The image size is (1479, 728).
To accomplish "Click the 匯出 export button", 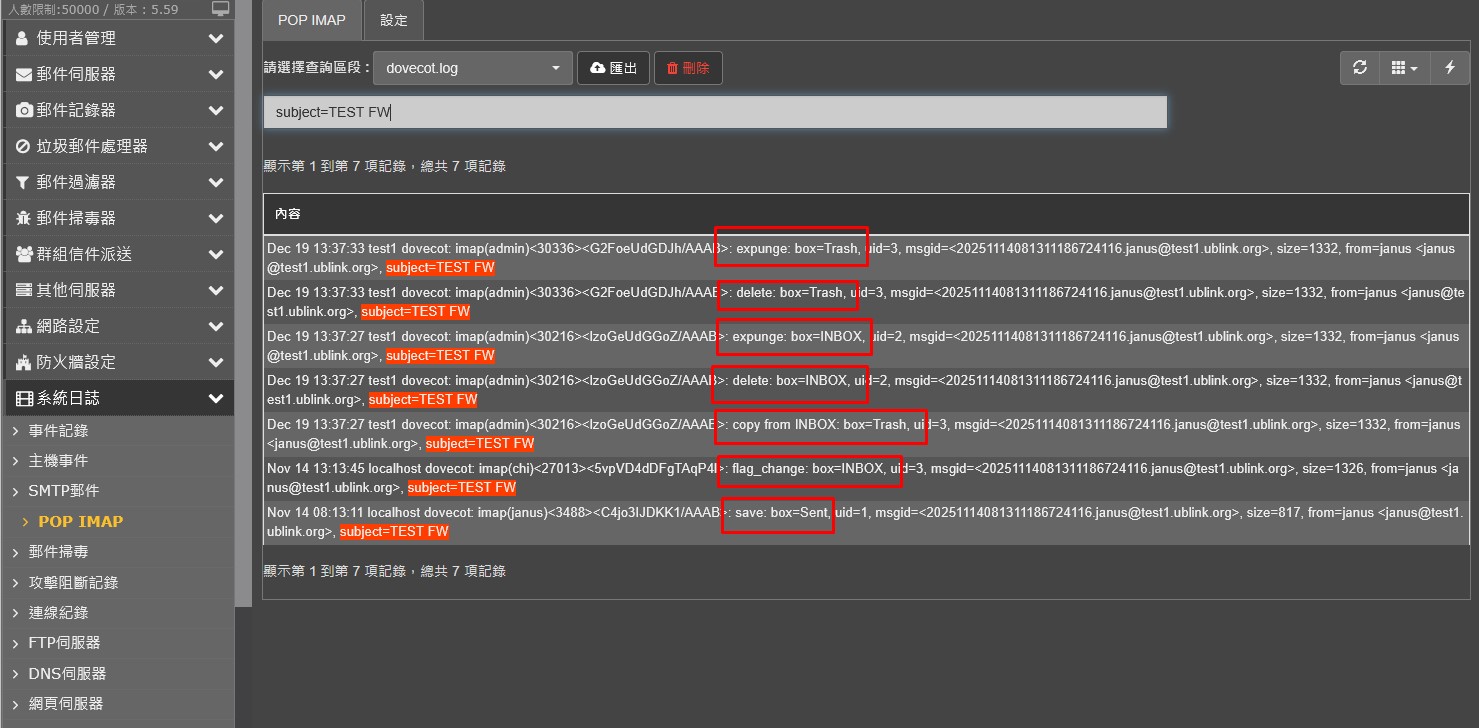I will [613, 68].
